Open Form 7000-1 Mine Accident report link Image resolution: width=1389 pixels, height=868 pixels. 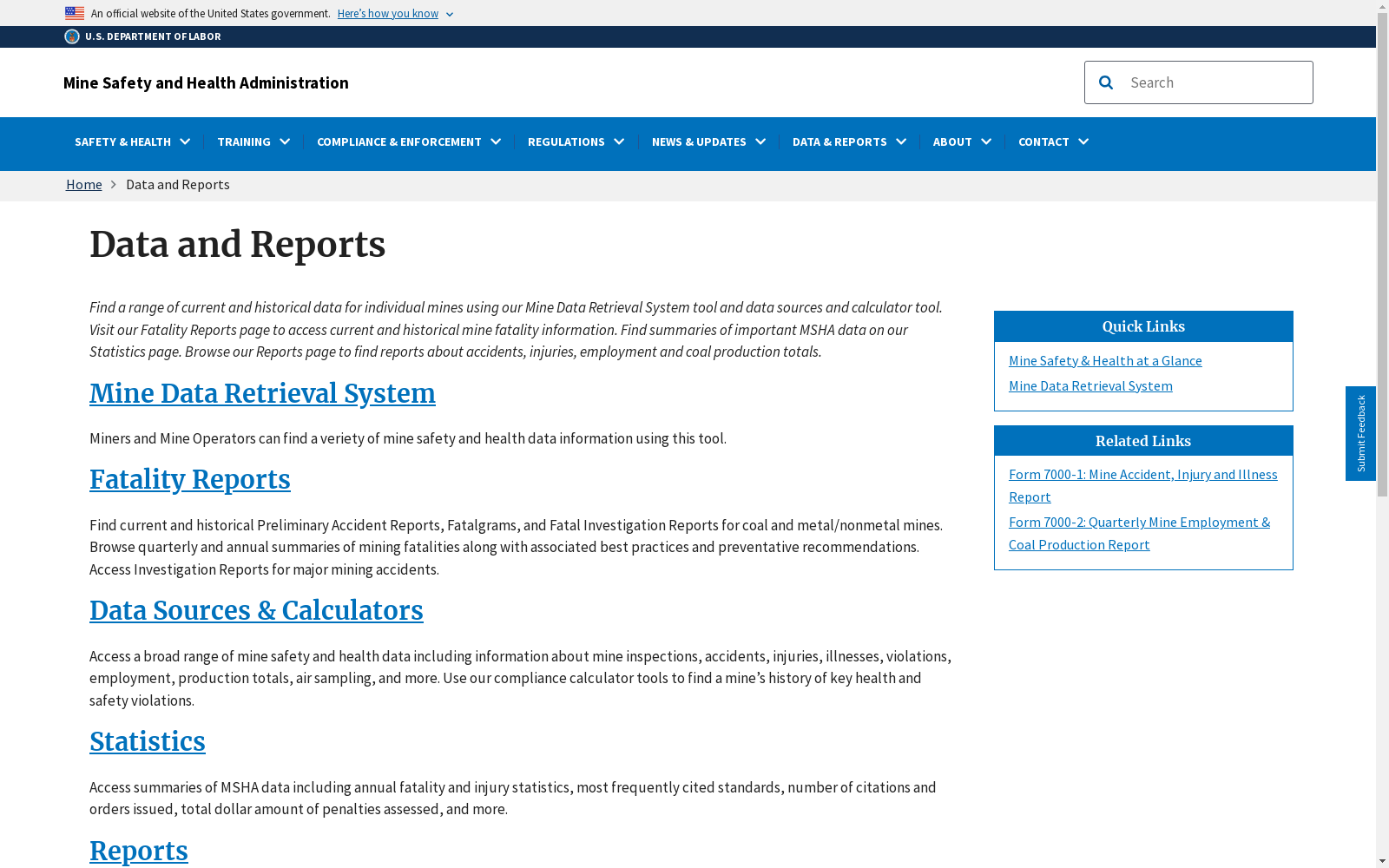[x=1142, y=485]
